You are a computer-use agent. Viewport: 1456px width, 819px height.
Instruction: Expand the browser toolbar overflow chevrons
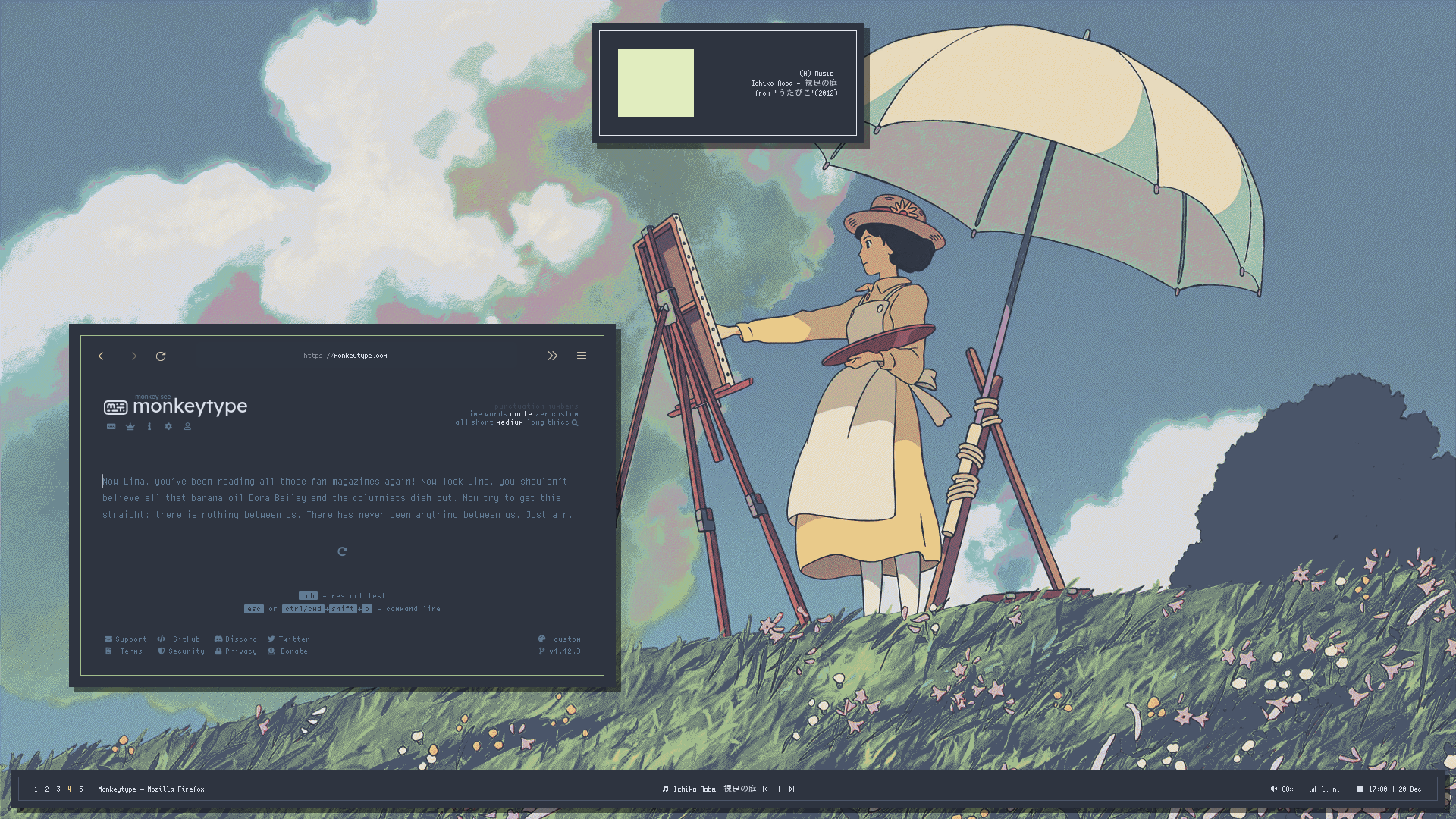[x=552, y=356]
